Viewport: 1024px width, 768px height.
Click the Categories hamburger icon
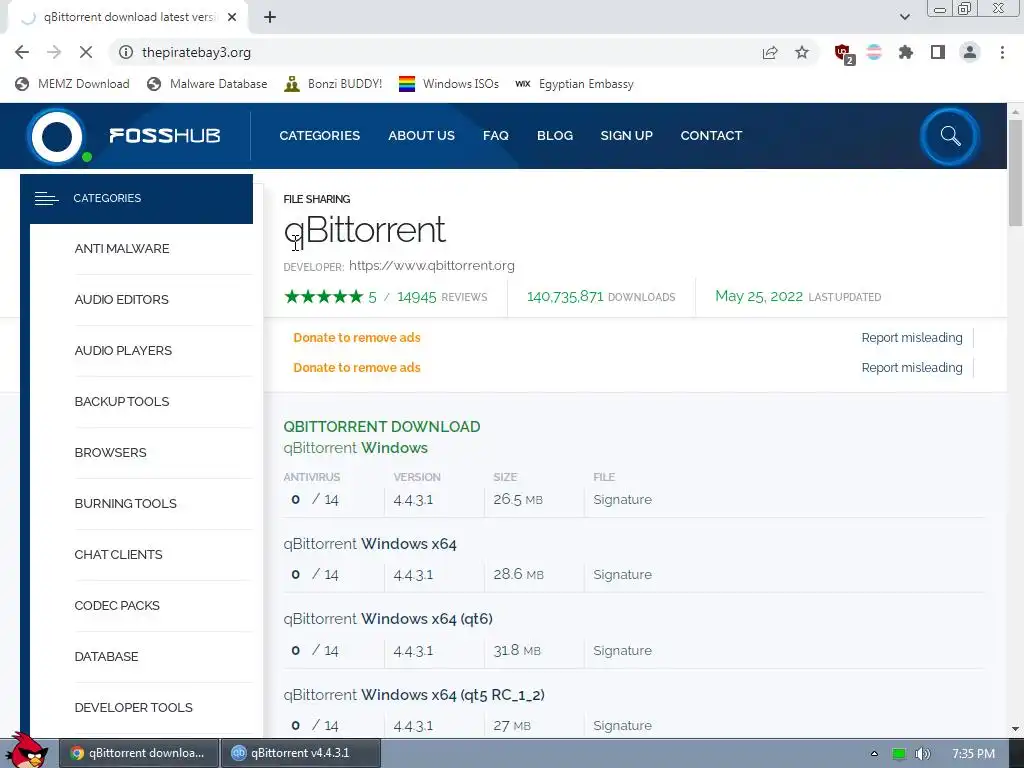pos(46,198)
